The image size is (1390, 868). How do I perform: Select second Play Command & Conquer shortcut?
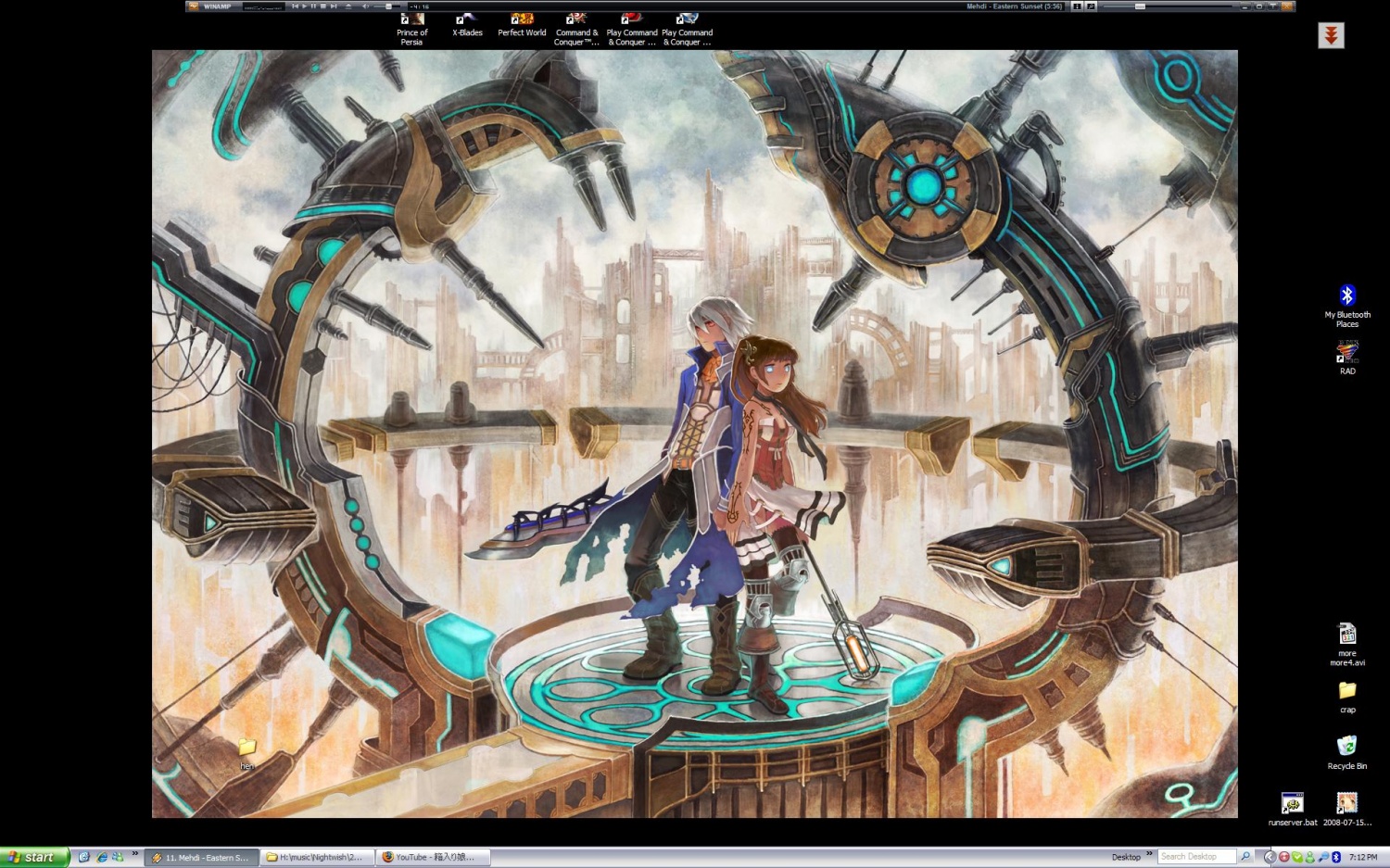point(687,30)
